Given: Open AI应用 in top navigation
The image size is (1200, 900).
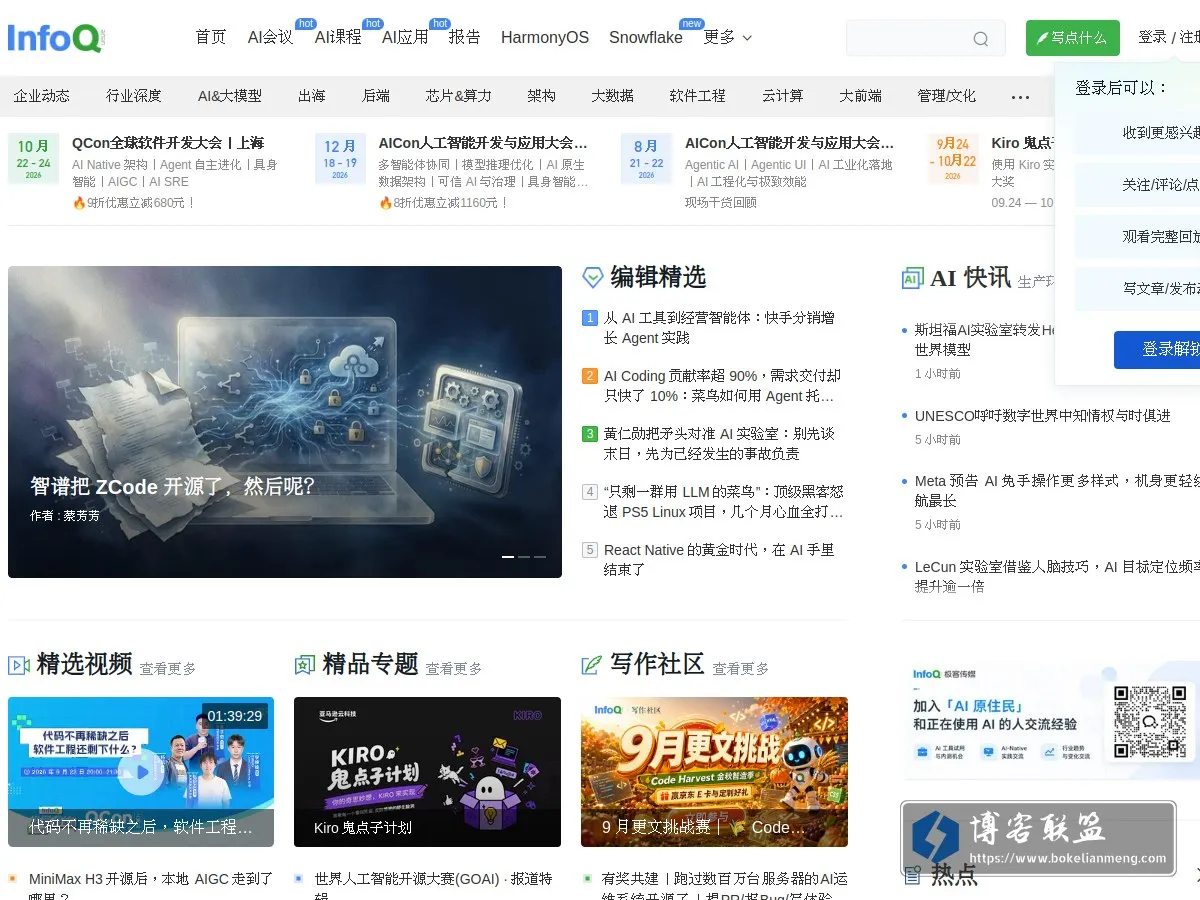Looking at the screenshot, I should (405, 37).
